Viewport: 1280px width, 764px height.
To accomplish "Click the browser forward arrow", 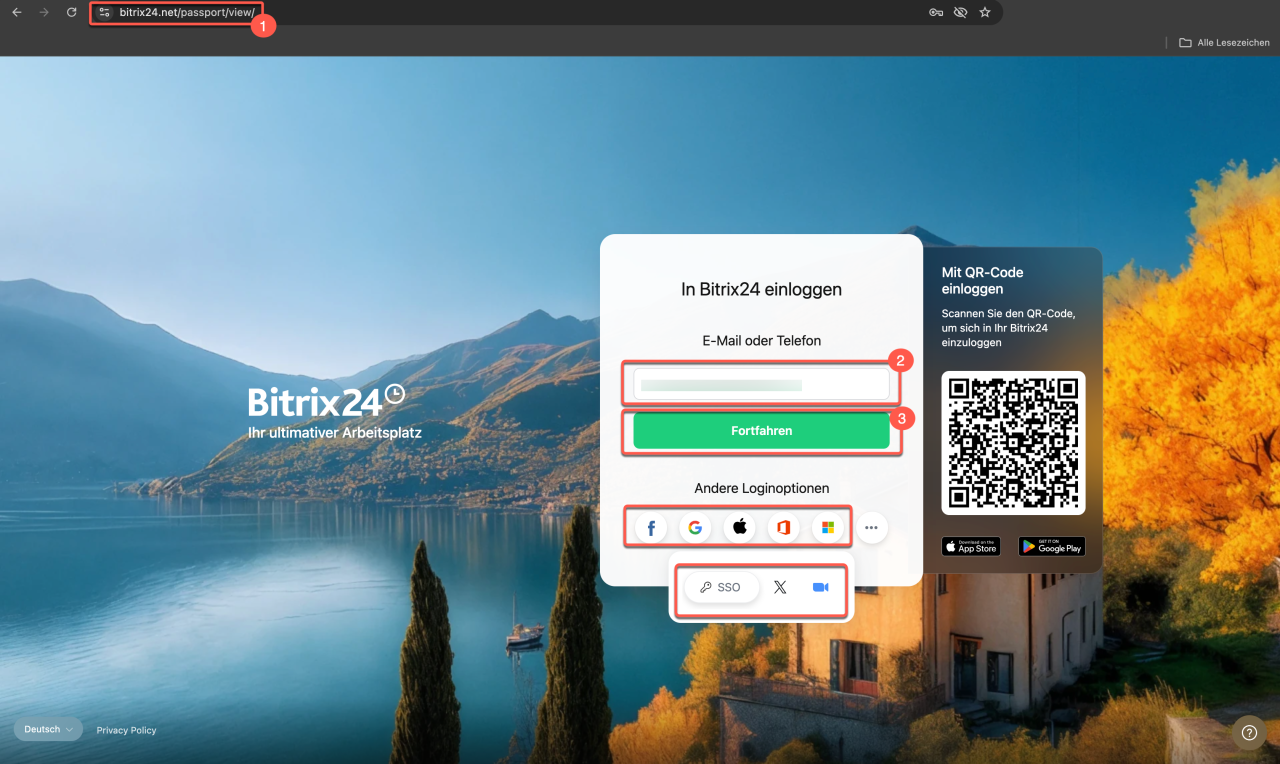I will point(44,12).
